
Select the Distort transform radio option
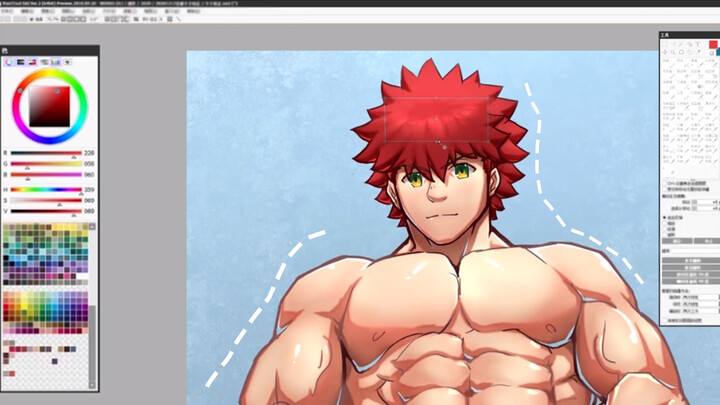(665, 229)
